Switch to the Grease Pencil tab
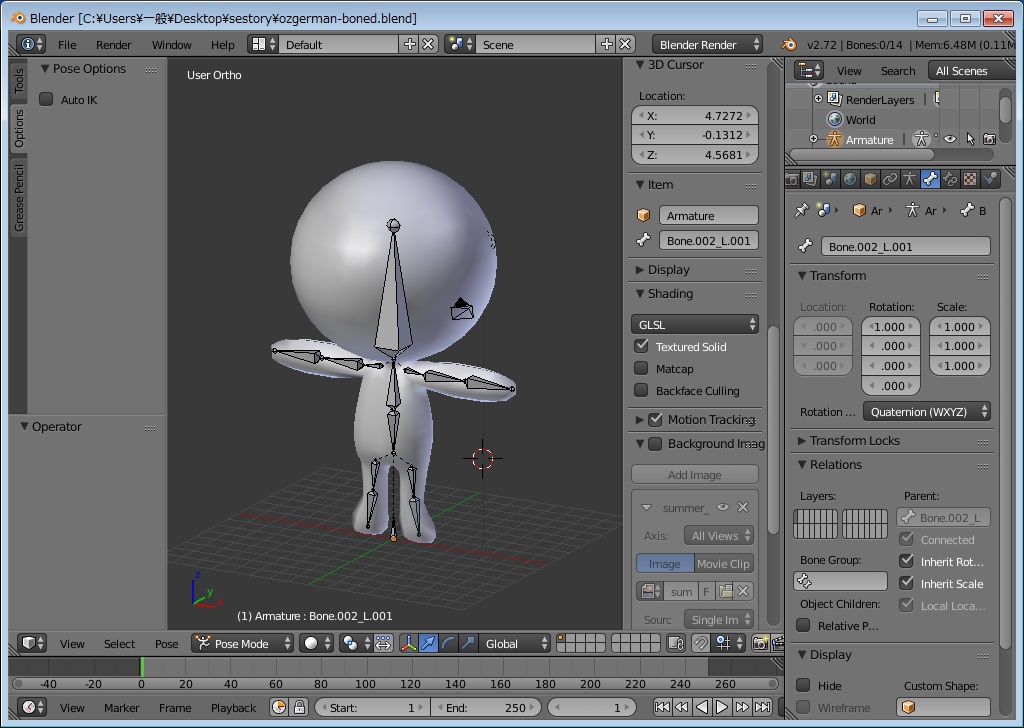Screen dimensions: 1024x728 pos(19,198)
